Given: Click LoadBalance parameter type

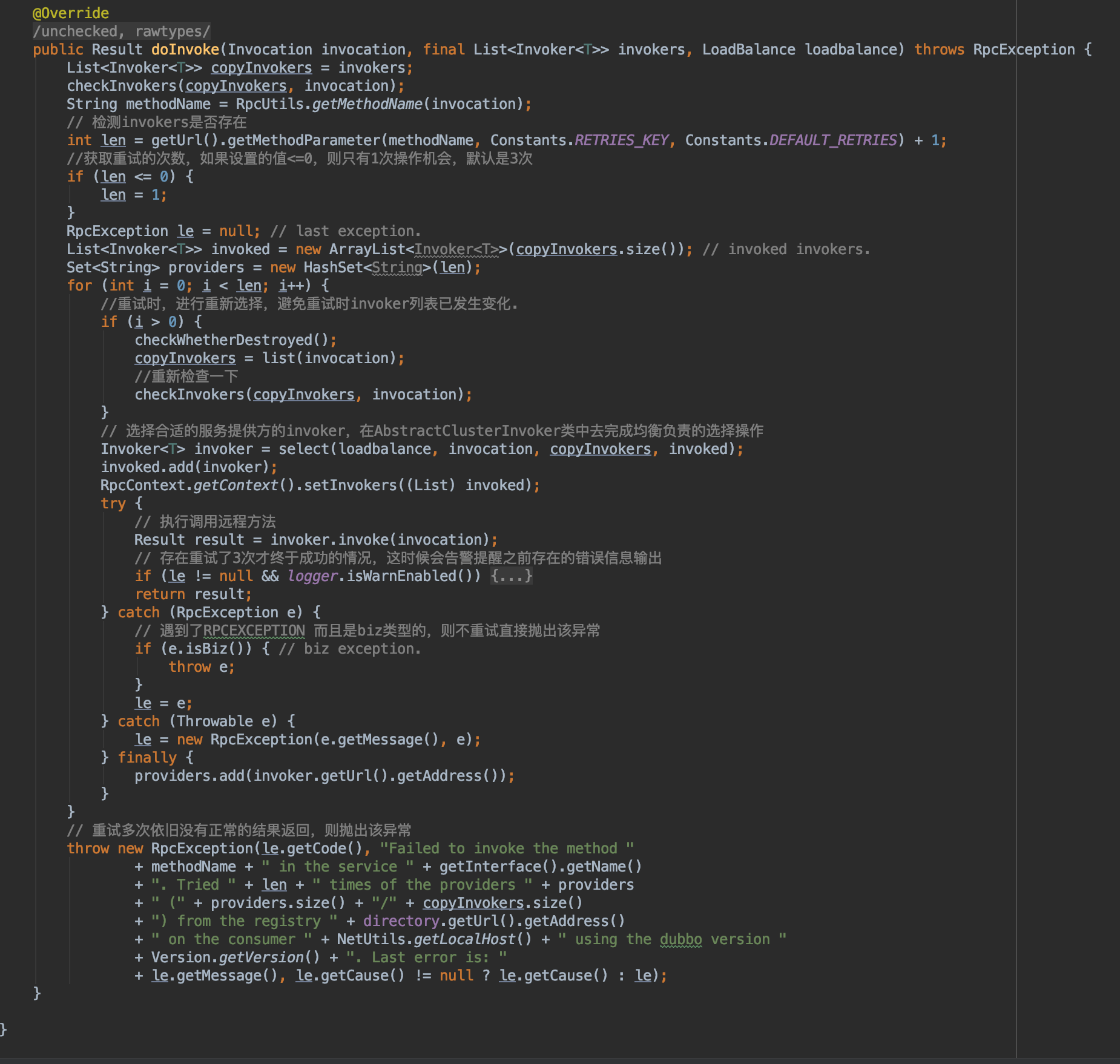Looking at the screenshot, I should [749, 49].
